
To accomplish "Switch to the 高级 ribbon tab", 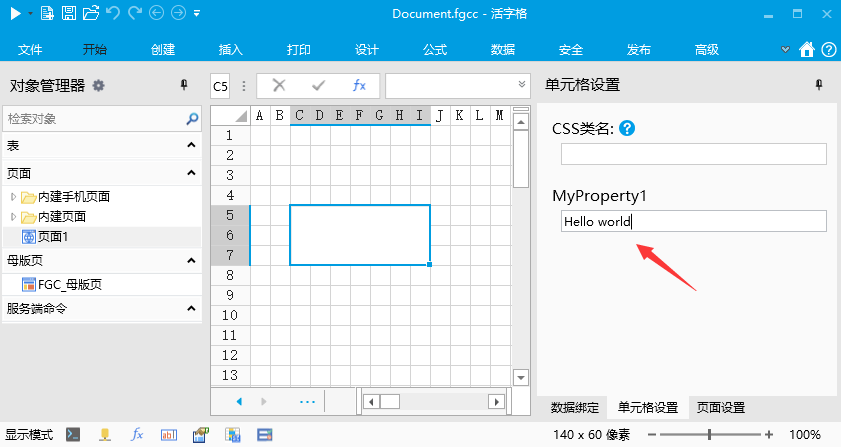I will tap(707, 50).
